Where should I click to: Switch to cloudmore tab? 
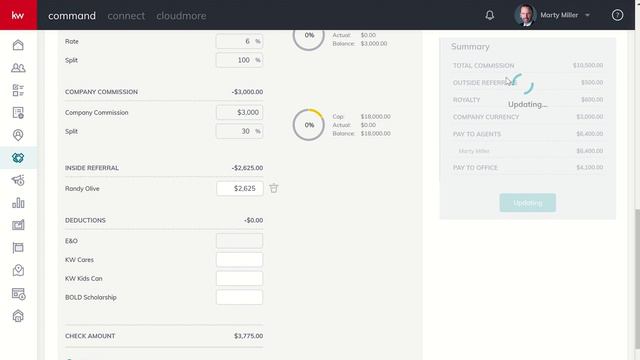point(181,16)
